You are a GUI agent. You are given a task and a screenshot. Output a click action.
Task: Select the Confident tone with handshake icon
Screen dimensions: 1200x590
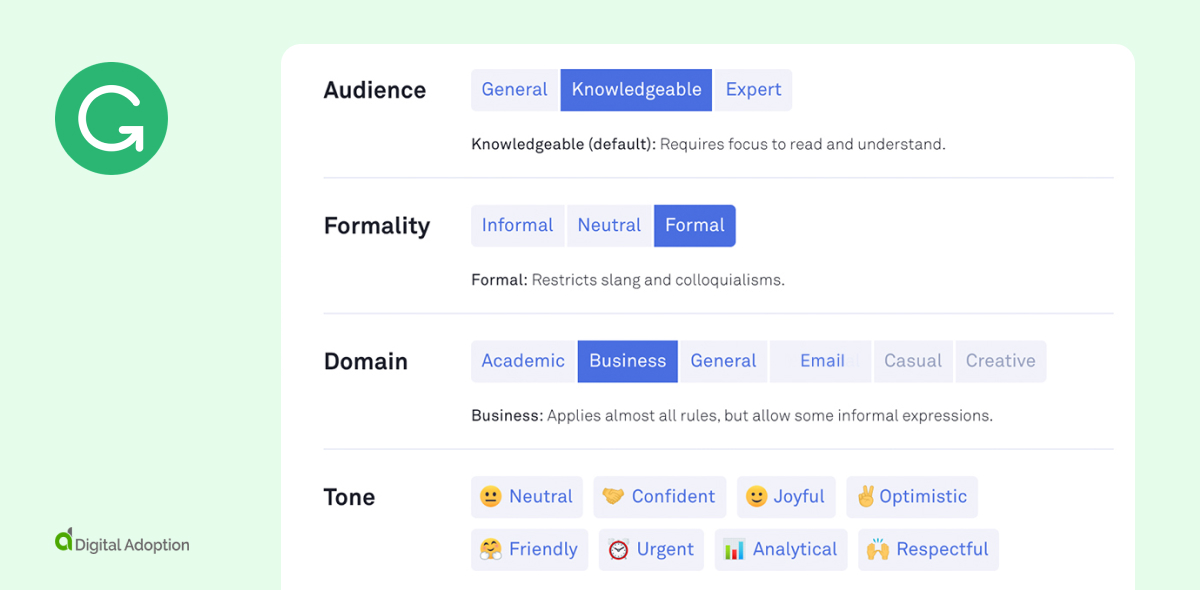(659, 496)
